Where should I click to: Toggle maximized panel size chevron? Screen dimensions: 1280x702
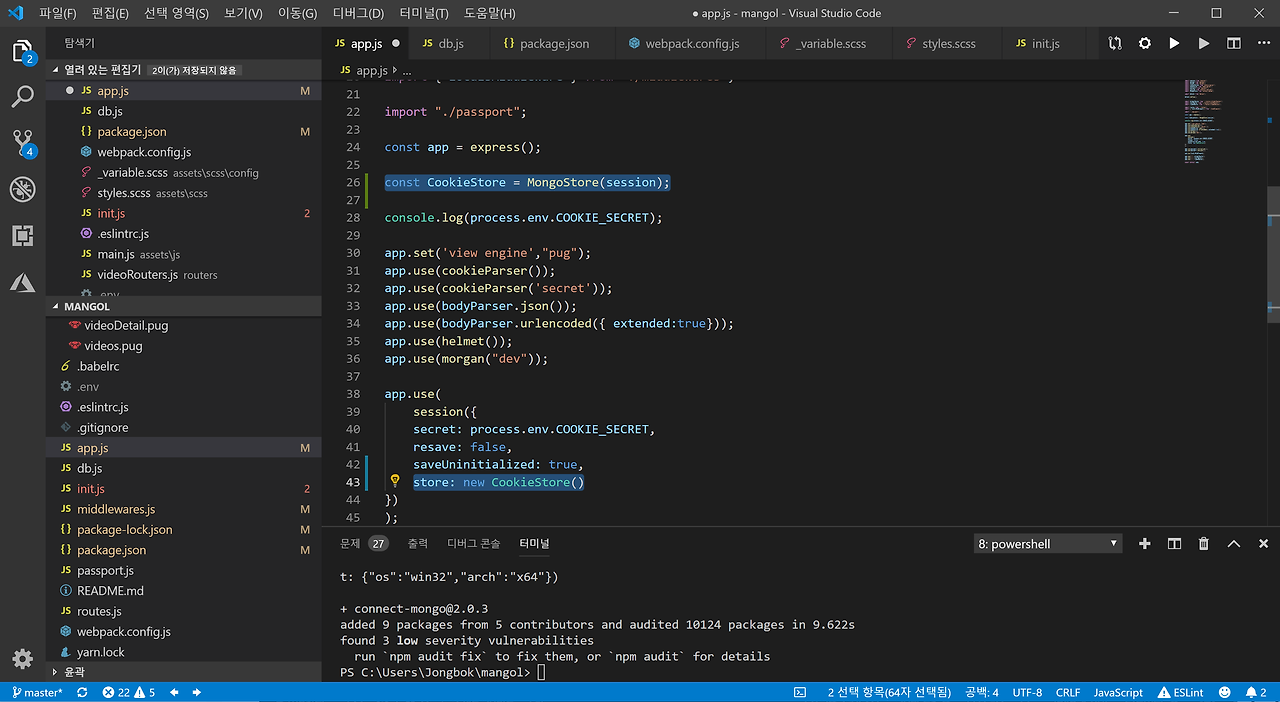click(1234, 544)
